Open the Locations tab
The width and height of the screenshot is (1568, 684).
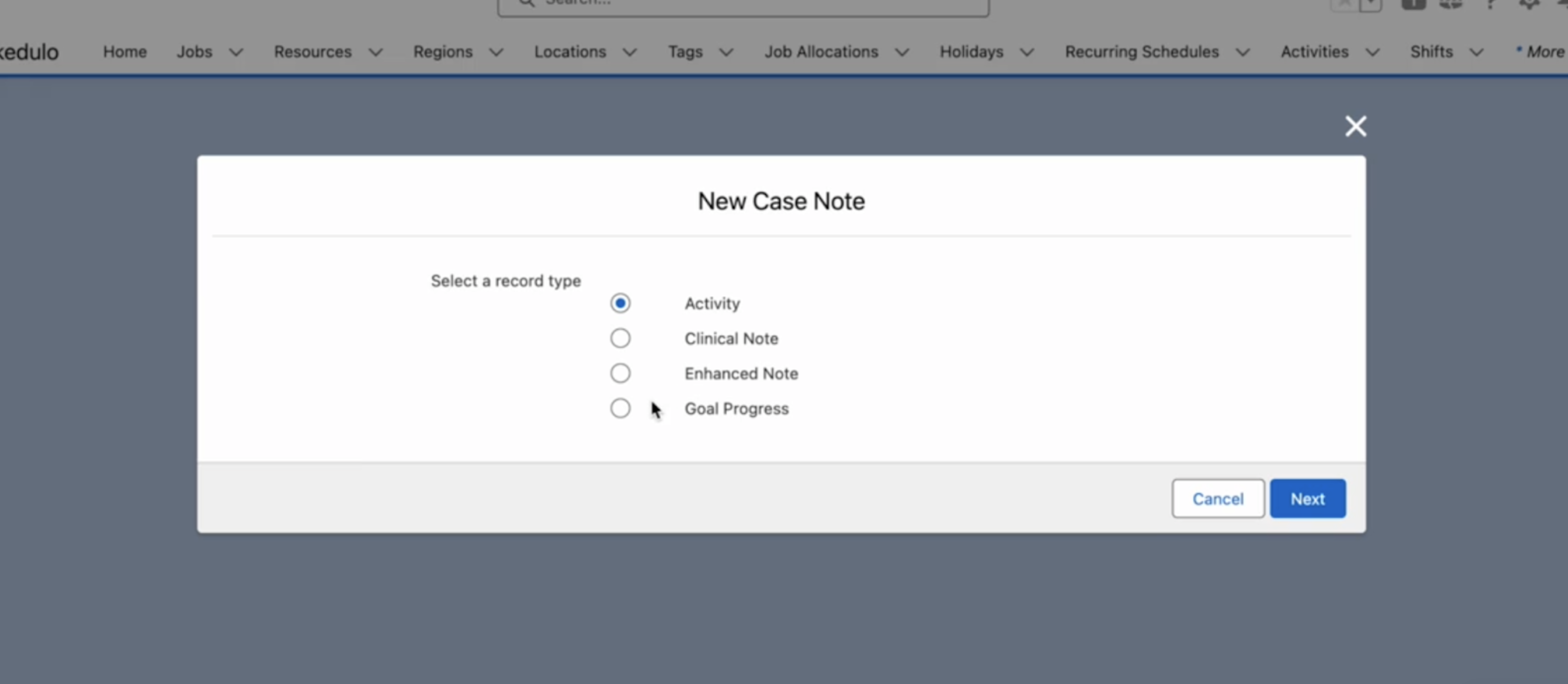point(570,52)
